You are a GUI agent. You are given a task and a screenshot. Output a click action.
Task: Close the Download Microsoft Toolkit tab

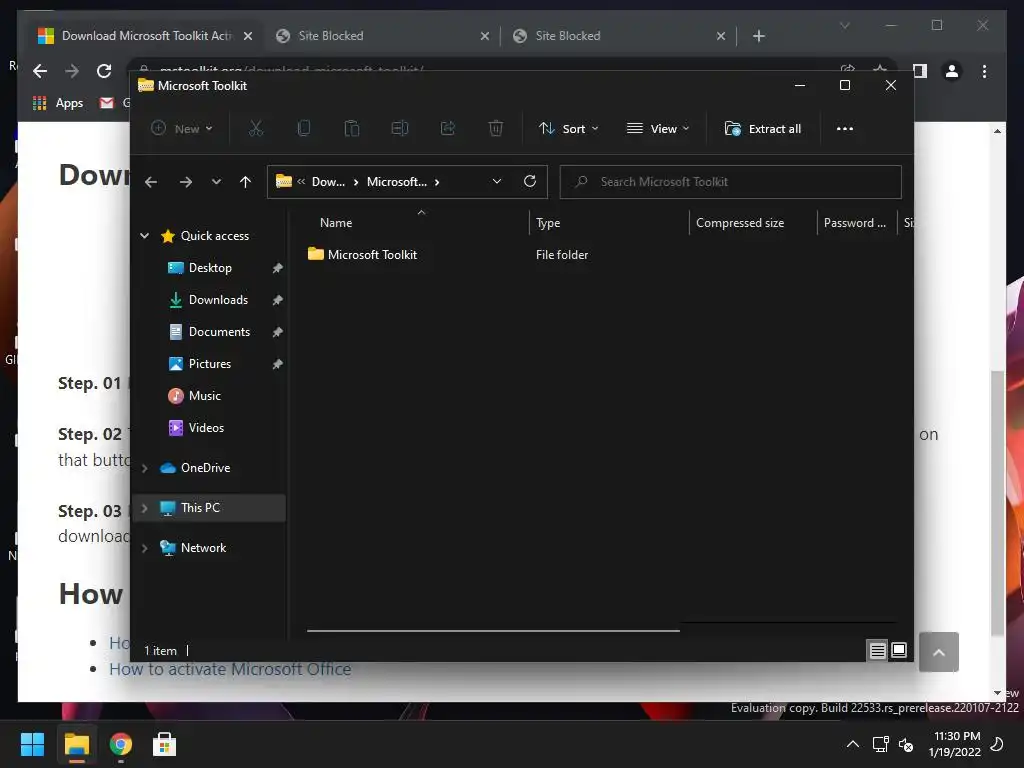click(x=248, y=36)
